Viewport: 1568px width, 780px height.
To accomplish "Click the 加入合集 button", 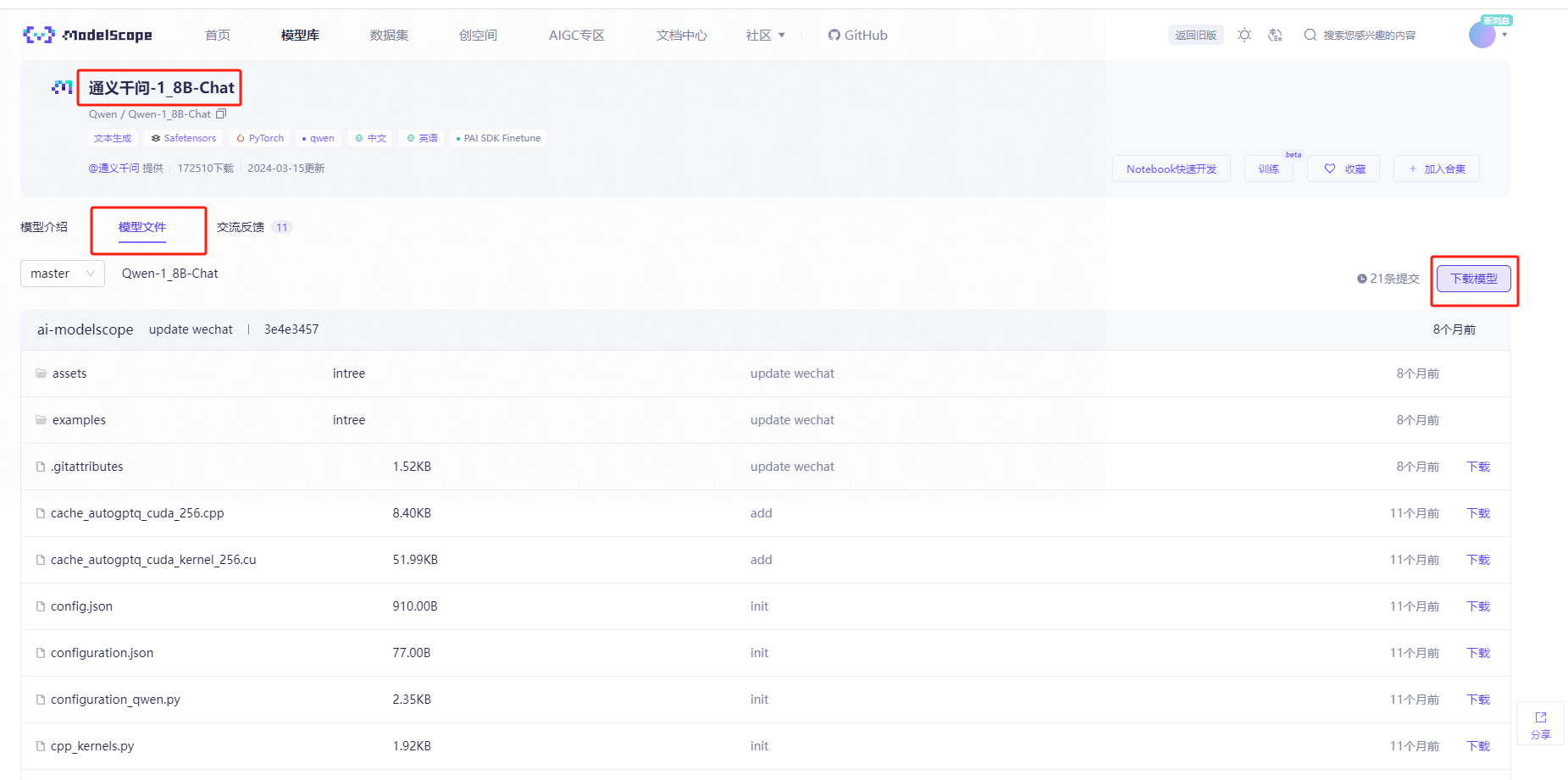I will tap(1437, 169).
